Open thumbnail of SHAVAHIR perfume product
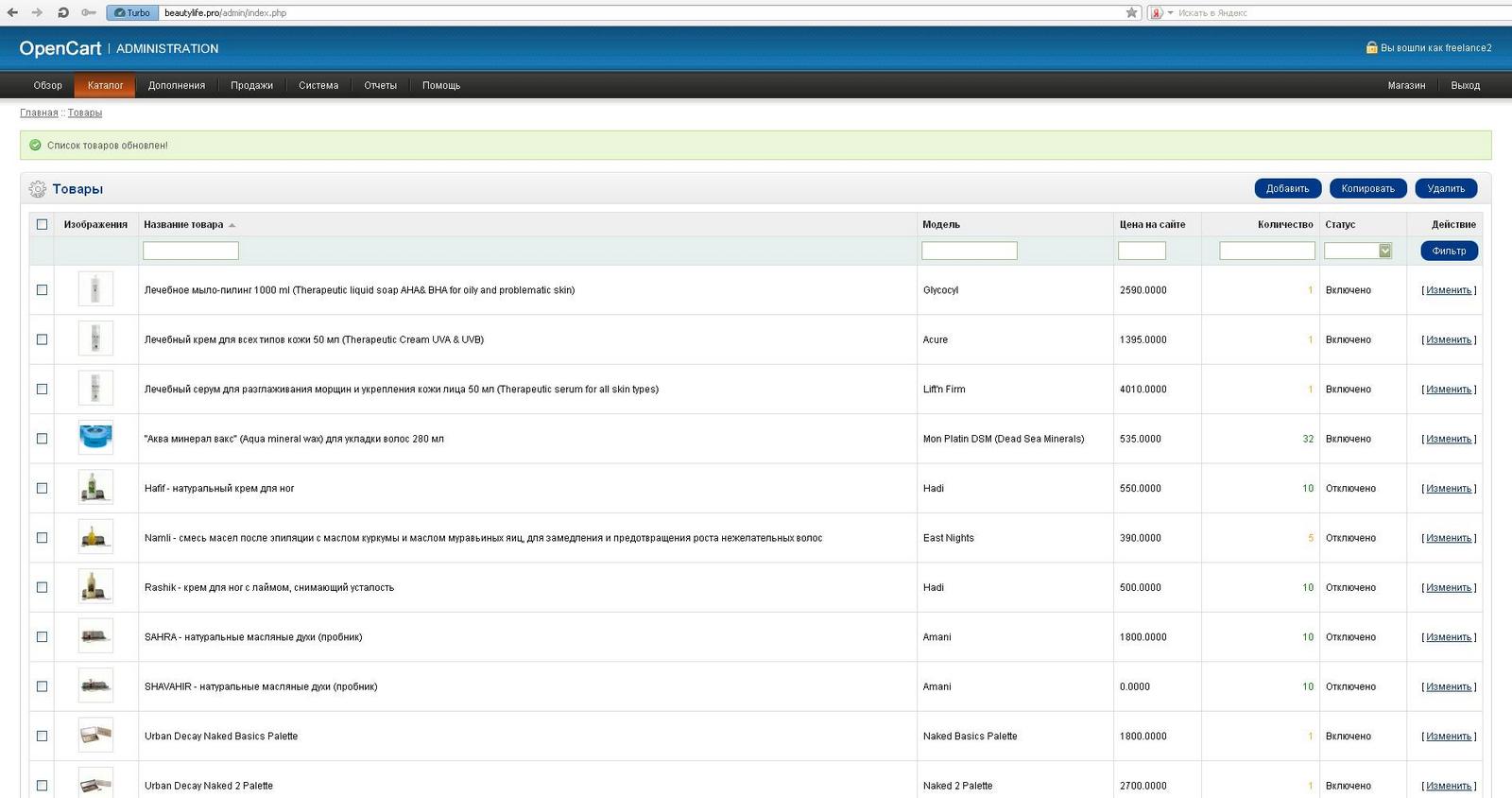 [95, 686]
